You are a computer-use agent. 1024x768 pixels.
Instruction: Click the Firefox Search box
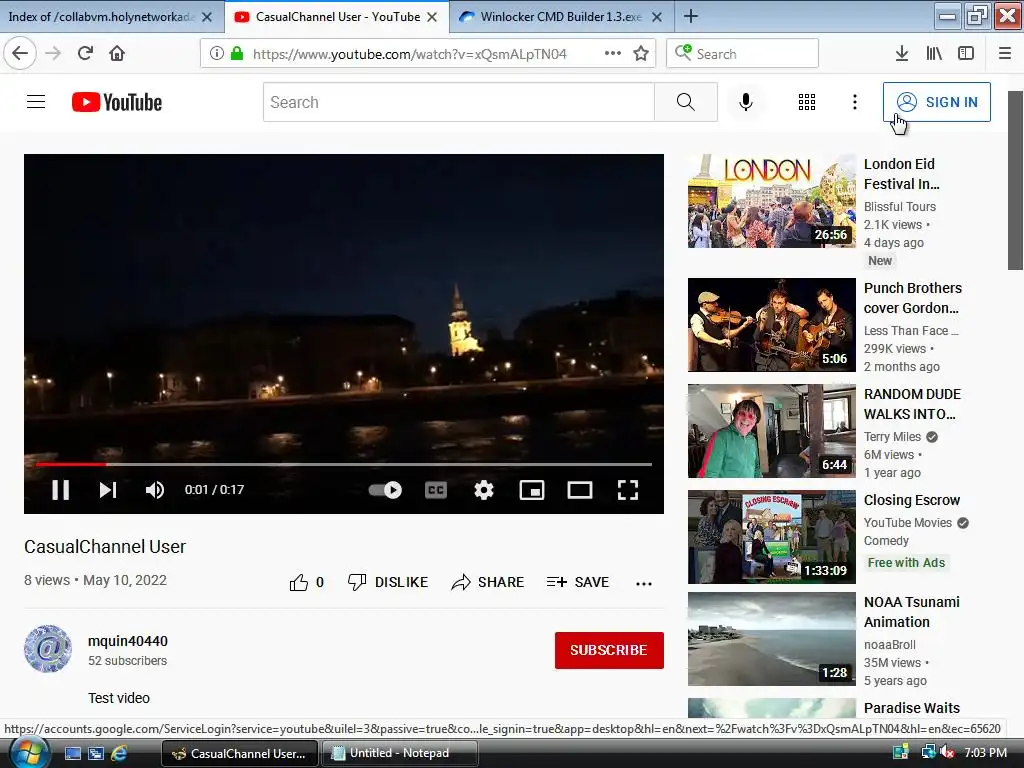tap(743, 54)
